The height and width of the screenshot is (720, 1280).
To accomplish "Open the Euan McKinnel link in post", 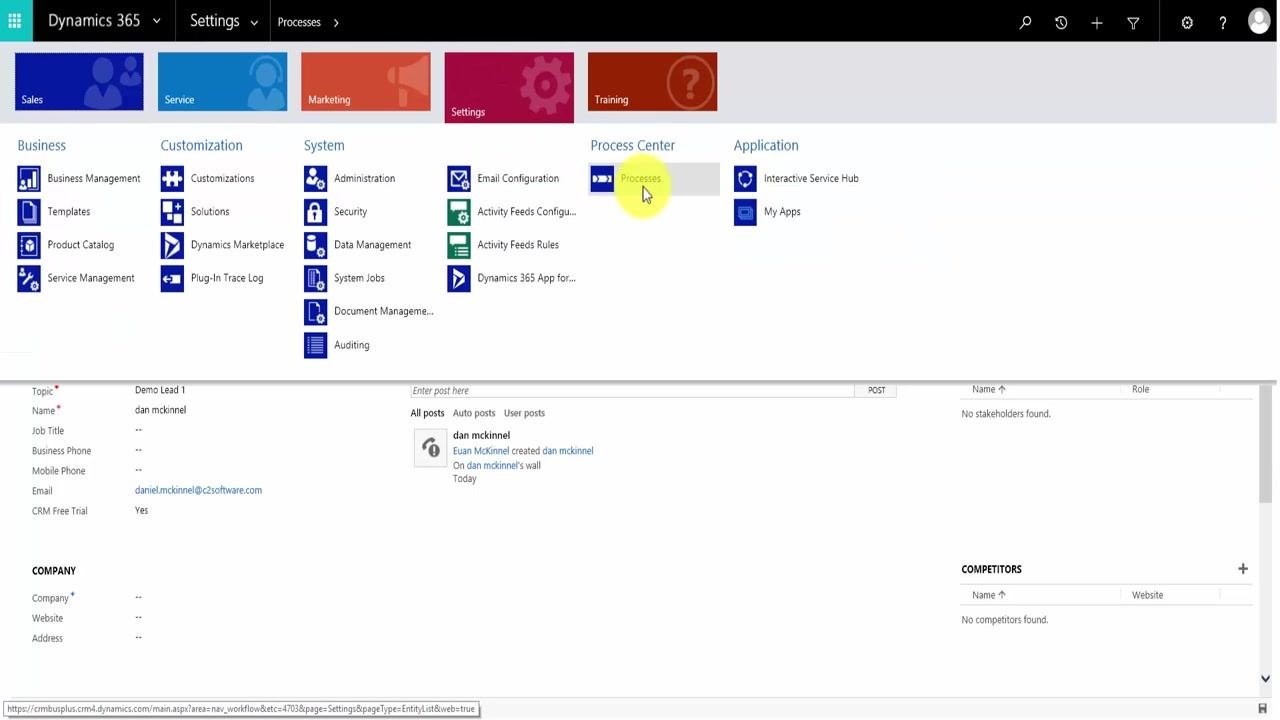I will [x=481, y=451].
